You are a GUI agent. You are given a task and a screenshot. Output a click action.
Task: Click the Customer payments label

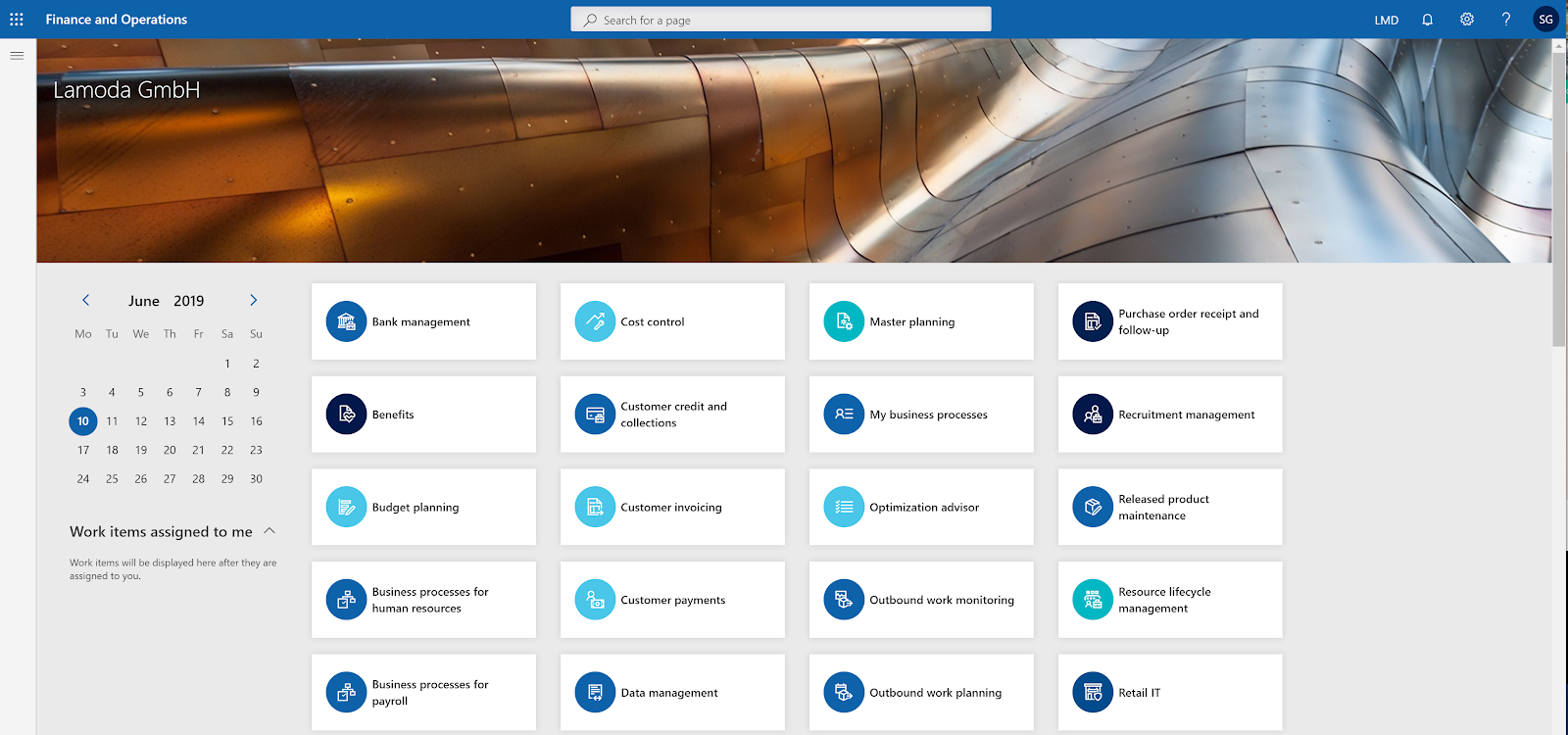[x=673, y=600]
